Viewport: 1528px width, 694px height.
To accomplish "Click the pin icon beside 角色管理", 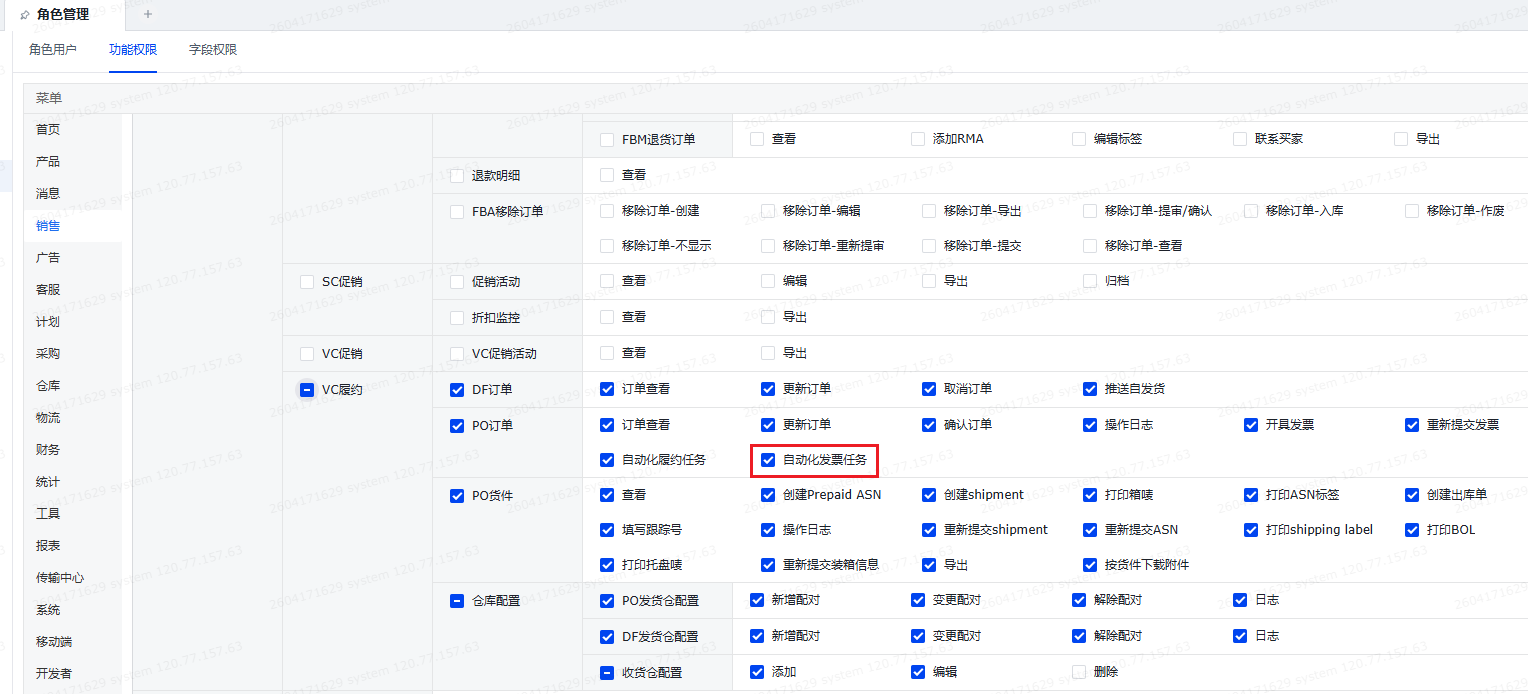I will (24, 15).
